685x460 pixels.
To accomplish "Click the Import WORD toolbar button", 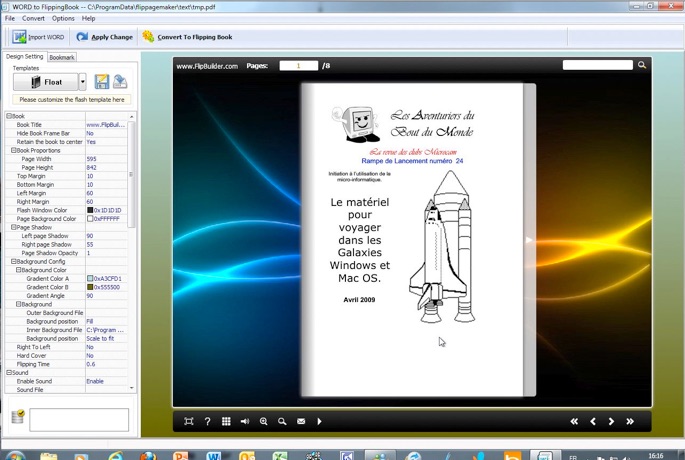I will coord(38,37).
